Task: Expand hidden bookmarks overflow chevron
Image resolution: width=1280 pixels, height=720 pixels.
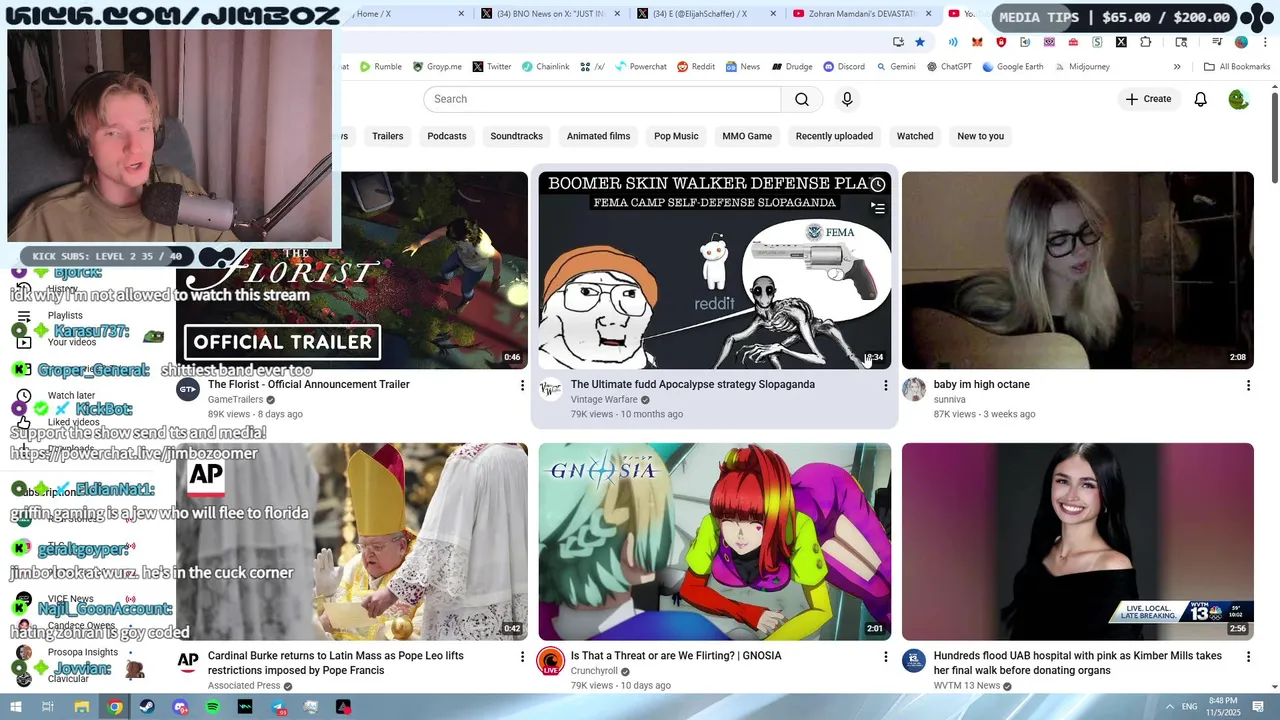Action: point(1177,67)
